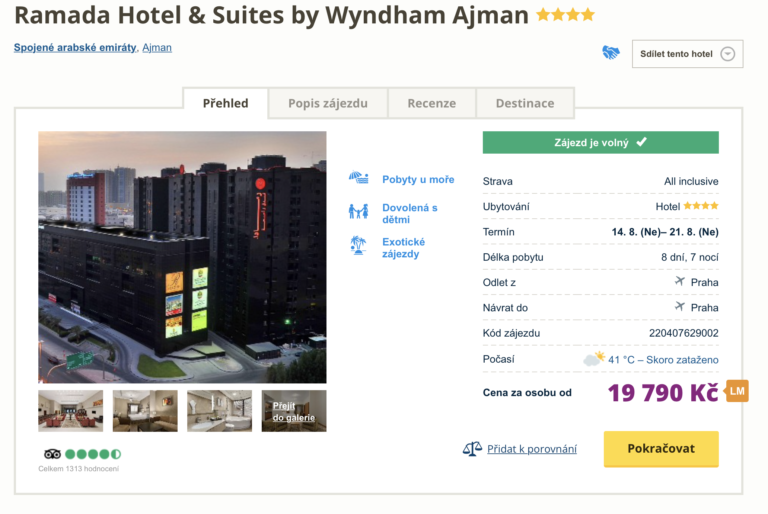The image size is (768, 514).
Task: Open the Přejít do galerie thumbnail
Action: pos(294,411)
